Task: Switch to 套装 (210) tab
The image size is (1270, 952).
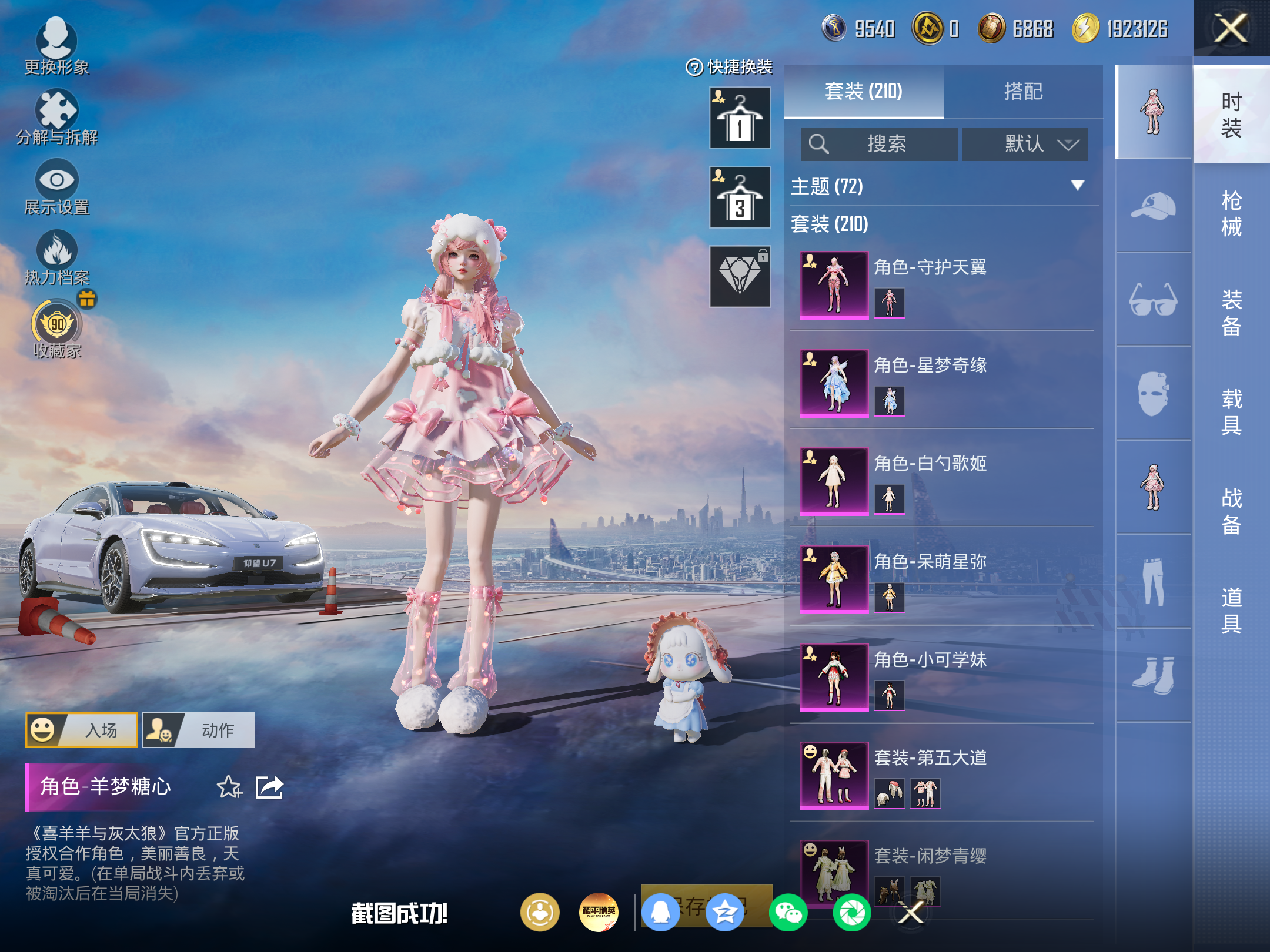Action: pos(864,91)
